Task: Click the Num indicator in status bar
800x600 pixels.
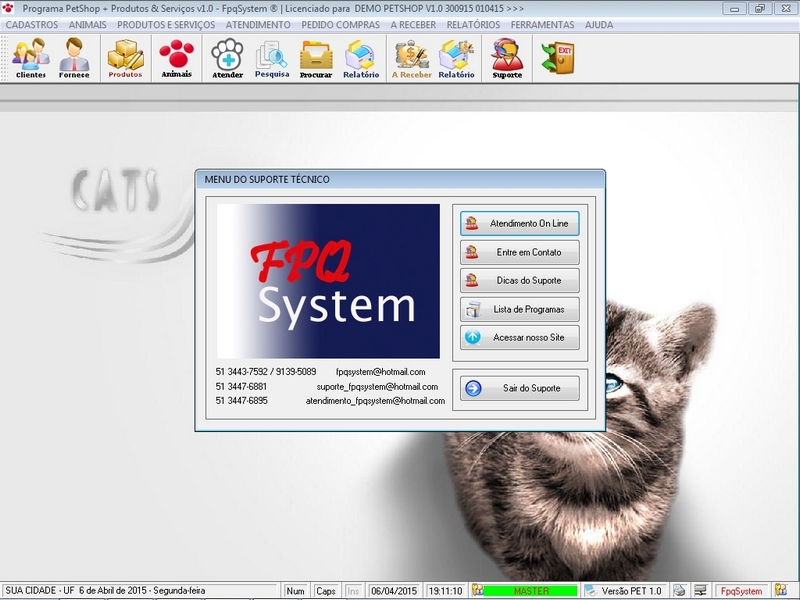Action: pos(295,591)
